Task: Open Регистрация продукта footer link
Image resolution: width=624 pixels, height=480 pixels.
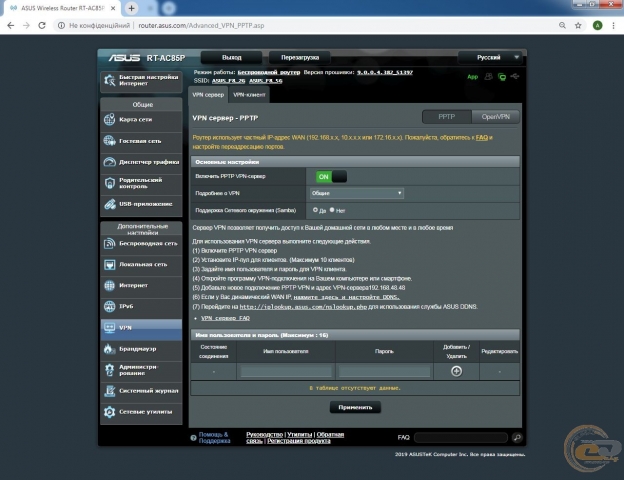Action: (x=298, y=441)
